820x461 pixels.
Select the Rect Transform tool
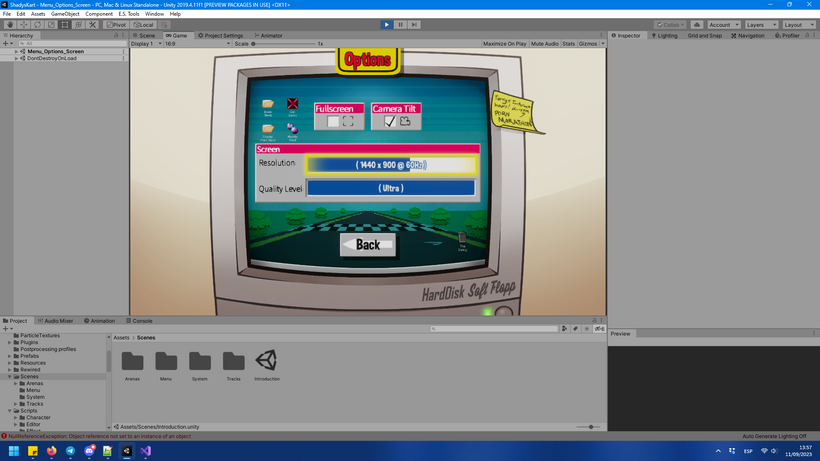65,25
